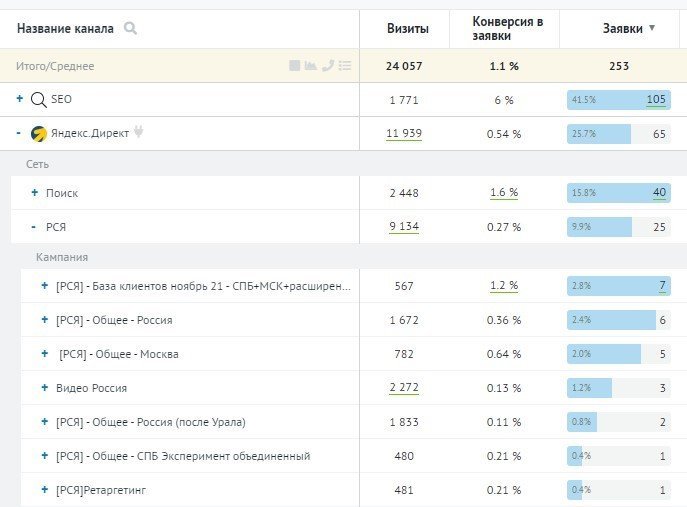
Task: Click the search icon beside Название канала
Action: (x=130, y=28)
